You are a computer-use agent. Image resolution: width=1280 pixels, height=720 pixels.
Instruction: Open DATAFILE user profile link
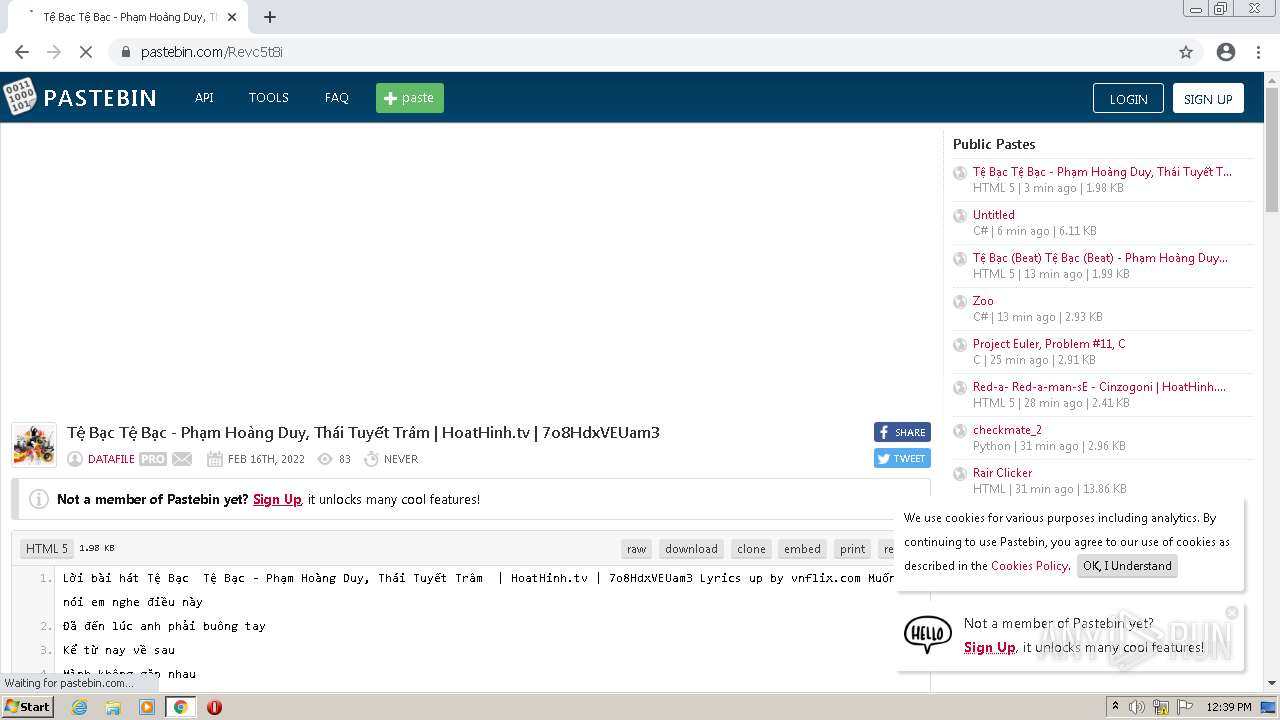[x=111, y=459]
